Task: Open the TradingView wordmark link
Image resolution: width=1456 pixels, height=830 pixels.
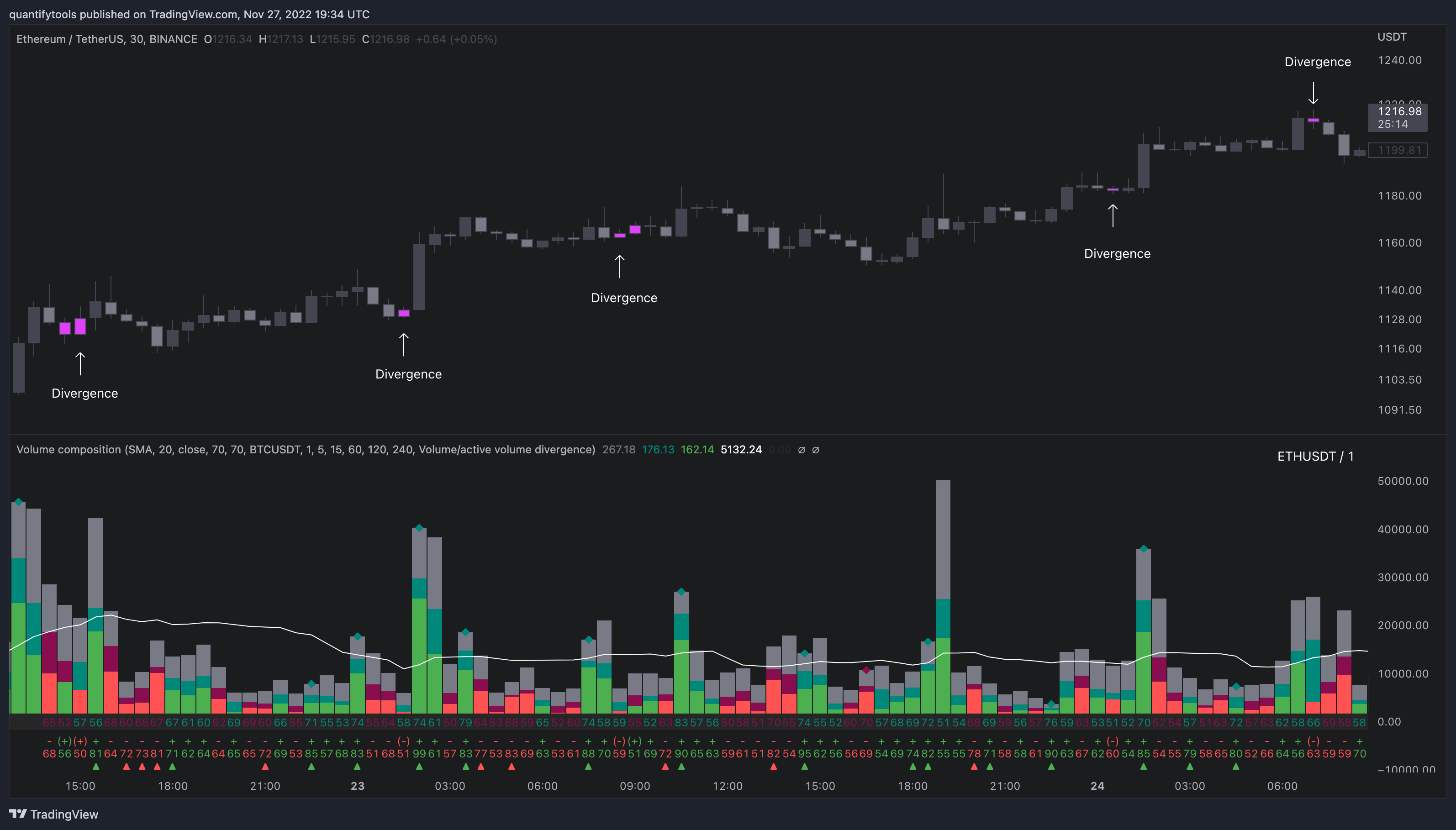Action: [x=64, y=814]
